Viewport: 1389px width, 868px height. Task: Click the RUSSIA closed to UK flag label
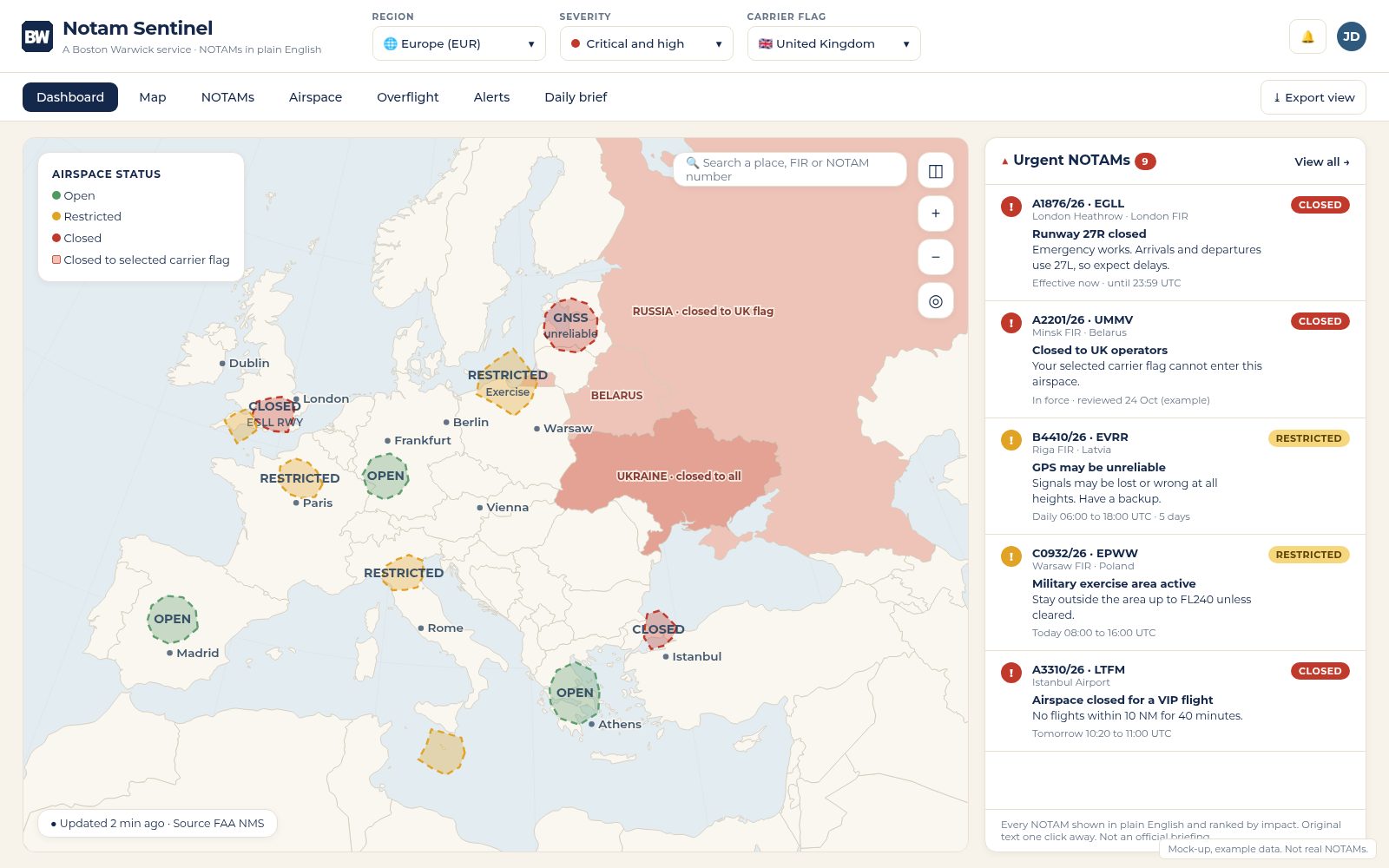[x=702, y=311]
